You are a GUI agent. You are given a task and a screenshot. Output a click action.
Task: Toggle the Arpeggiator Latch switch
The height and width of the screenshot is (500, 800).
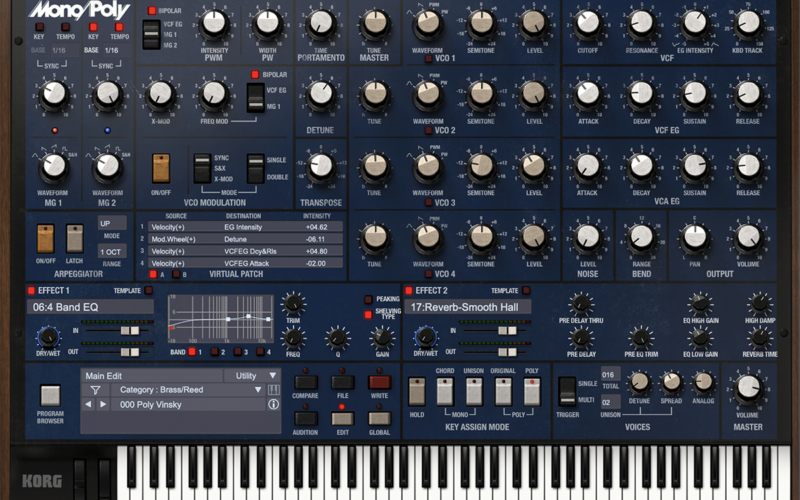[74, 238]
